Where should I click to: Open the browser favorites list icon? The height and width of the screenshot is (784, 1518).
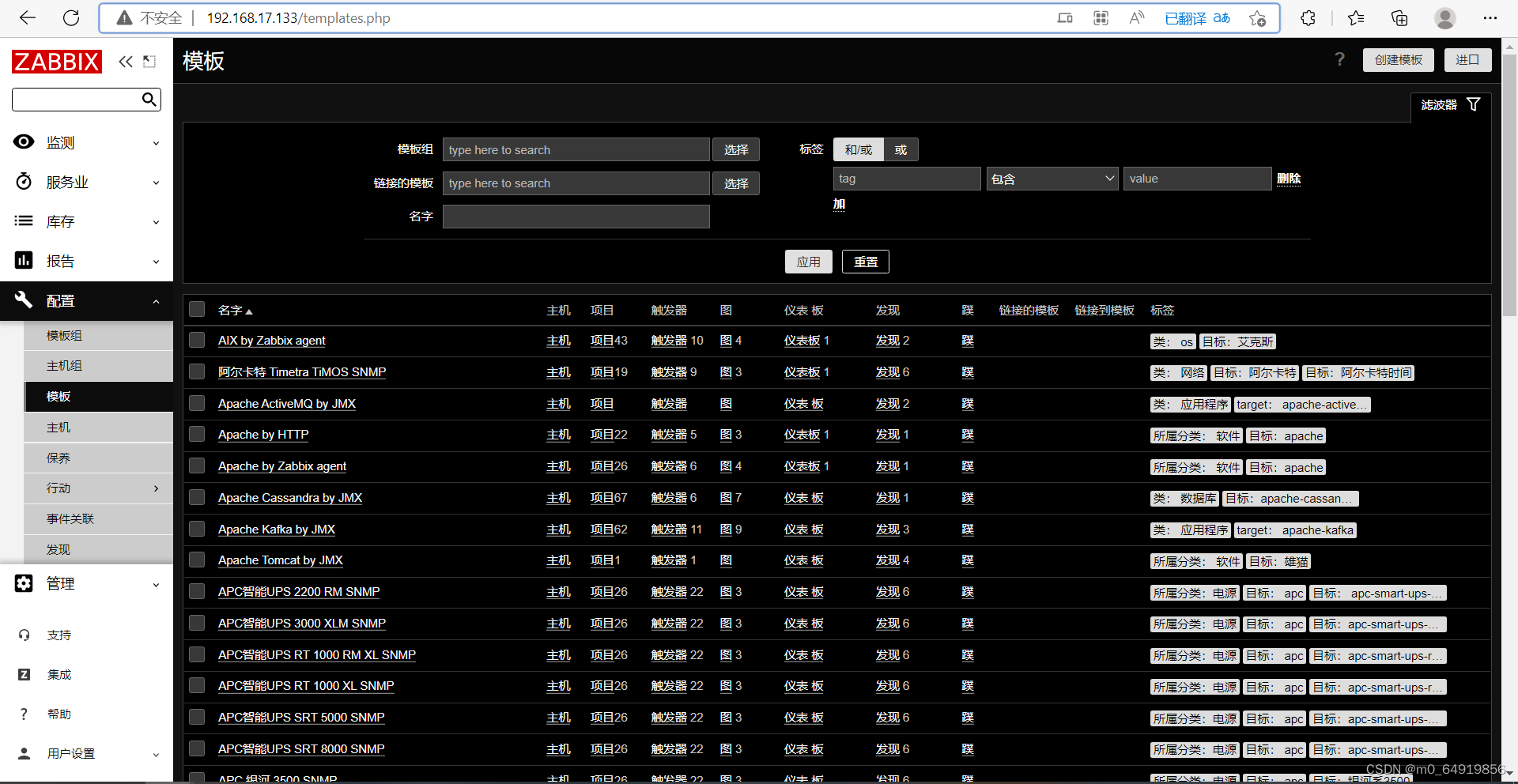click(x=1356, y=17)
